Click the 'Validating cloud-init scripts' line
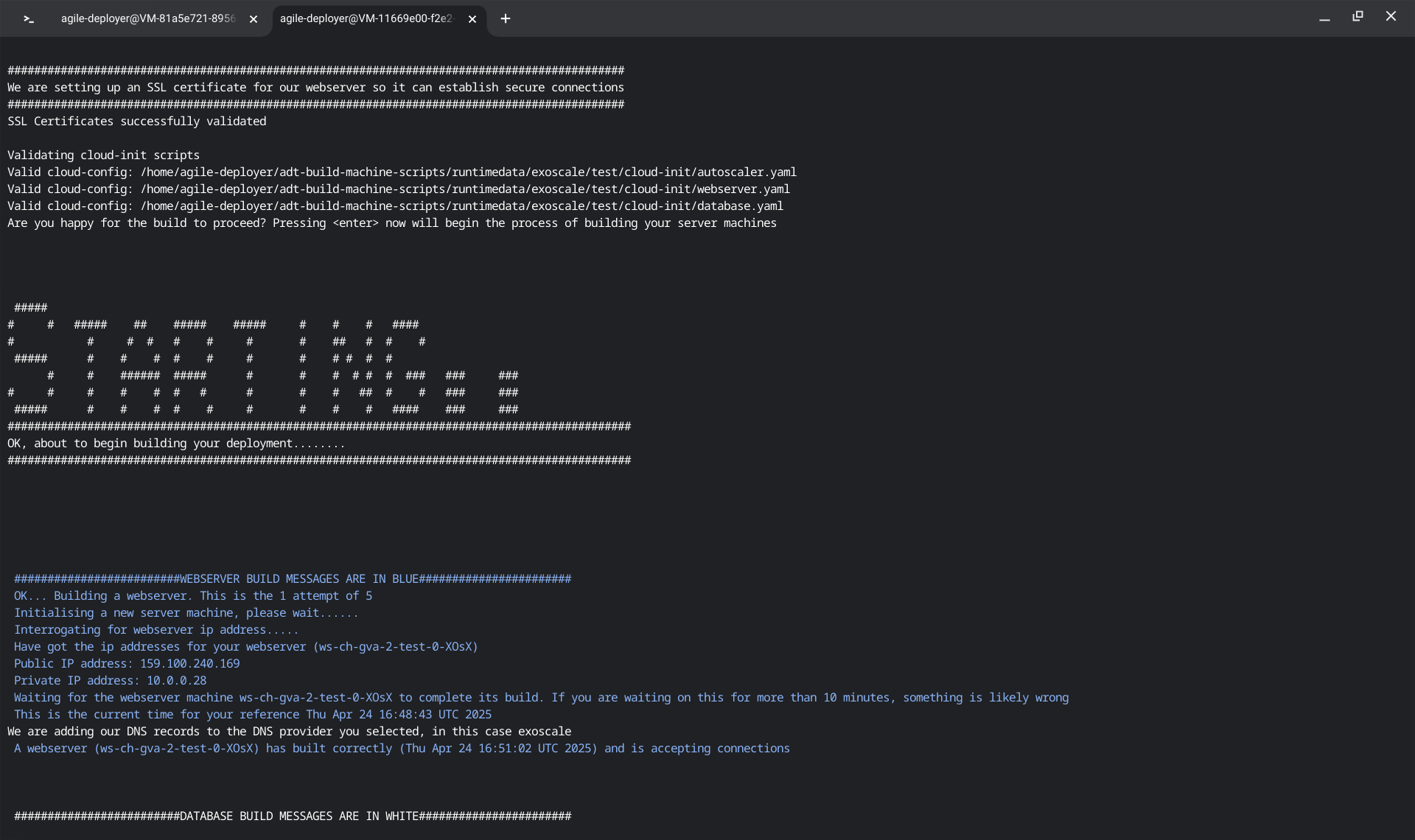 click(x=103, y=155)
